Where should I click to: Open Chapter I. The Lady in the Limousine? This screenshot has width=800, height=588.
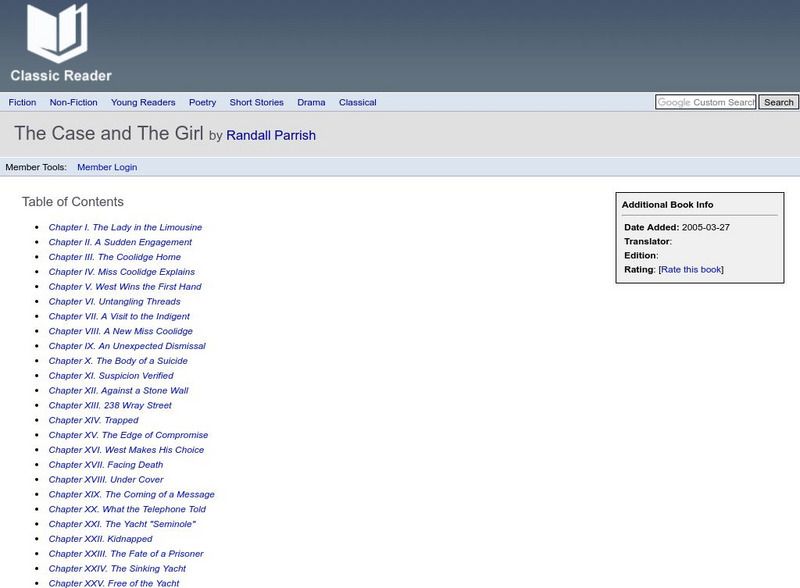[123, 227]
